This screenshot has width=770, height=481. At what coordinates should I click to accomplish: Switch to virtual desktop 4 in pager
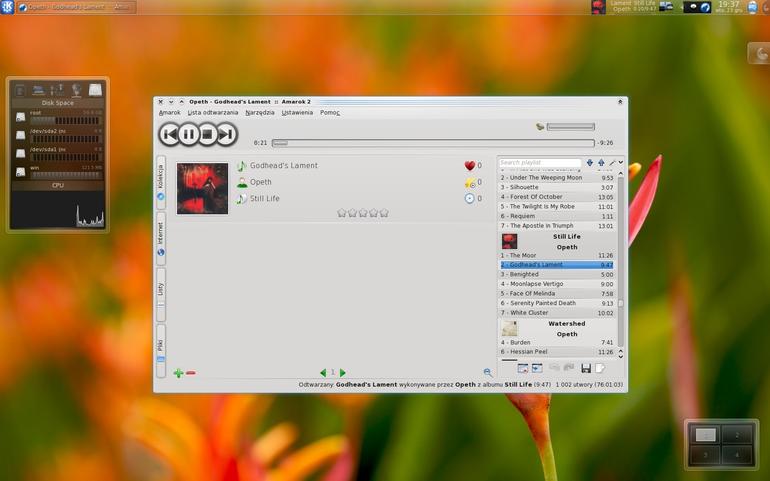737,455
